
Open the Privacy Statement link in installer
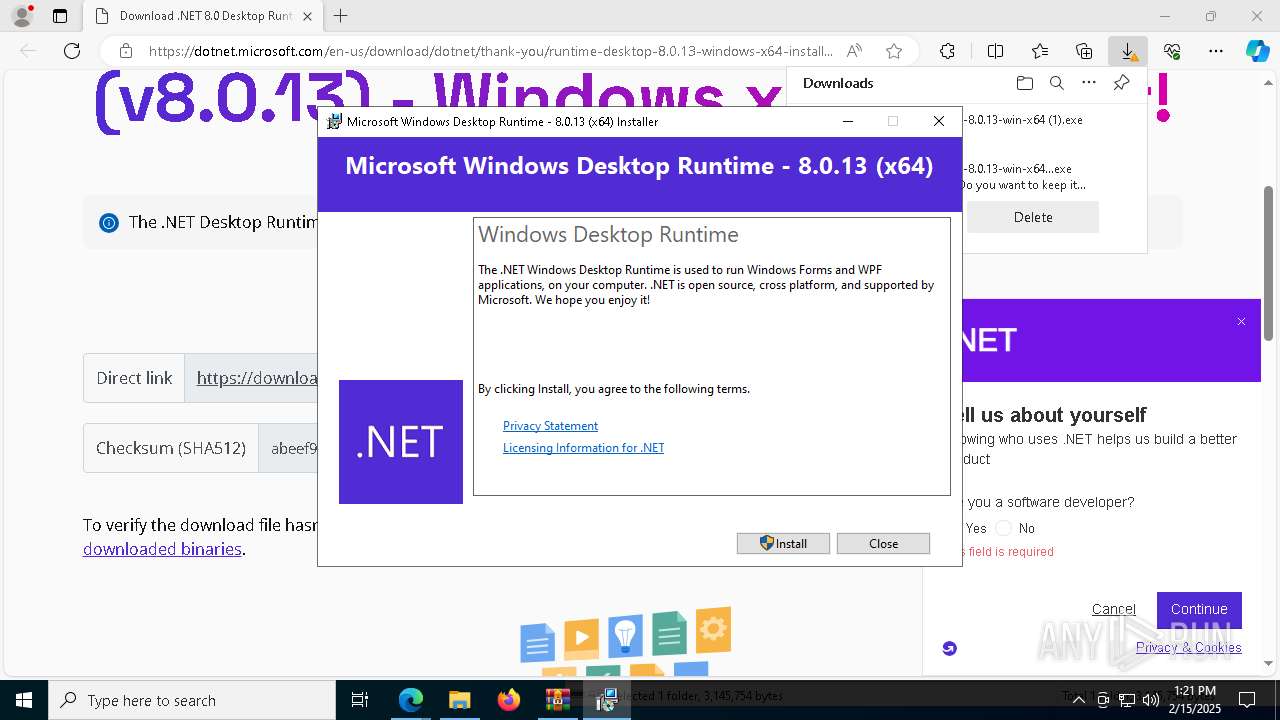550,426
